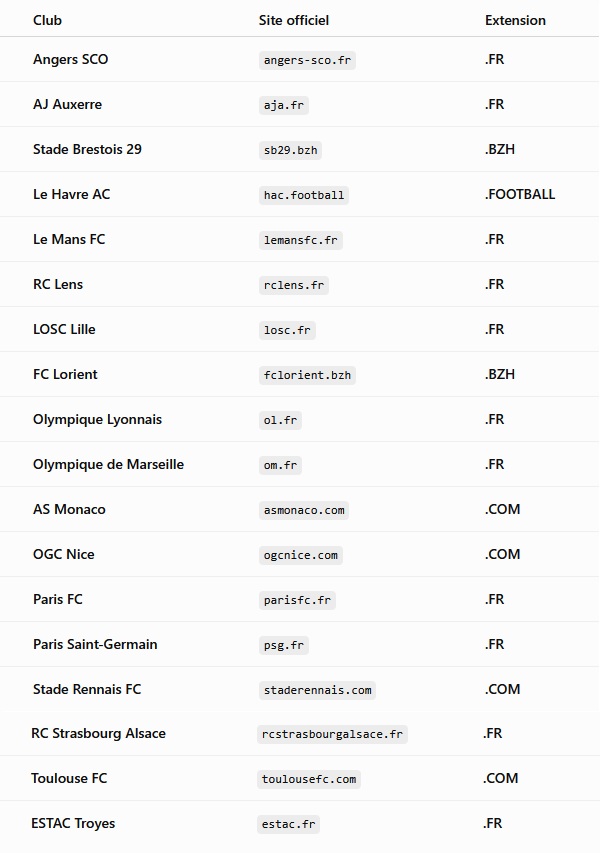Image resolution: width=600 pixels, height=853 pixels.
Task: Click the angers-sco.fr site code
Action: 307,60
